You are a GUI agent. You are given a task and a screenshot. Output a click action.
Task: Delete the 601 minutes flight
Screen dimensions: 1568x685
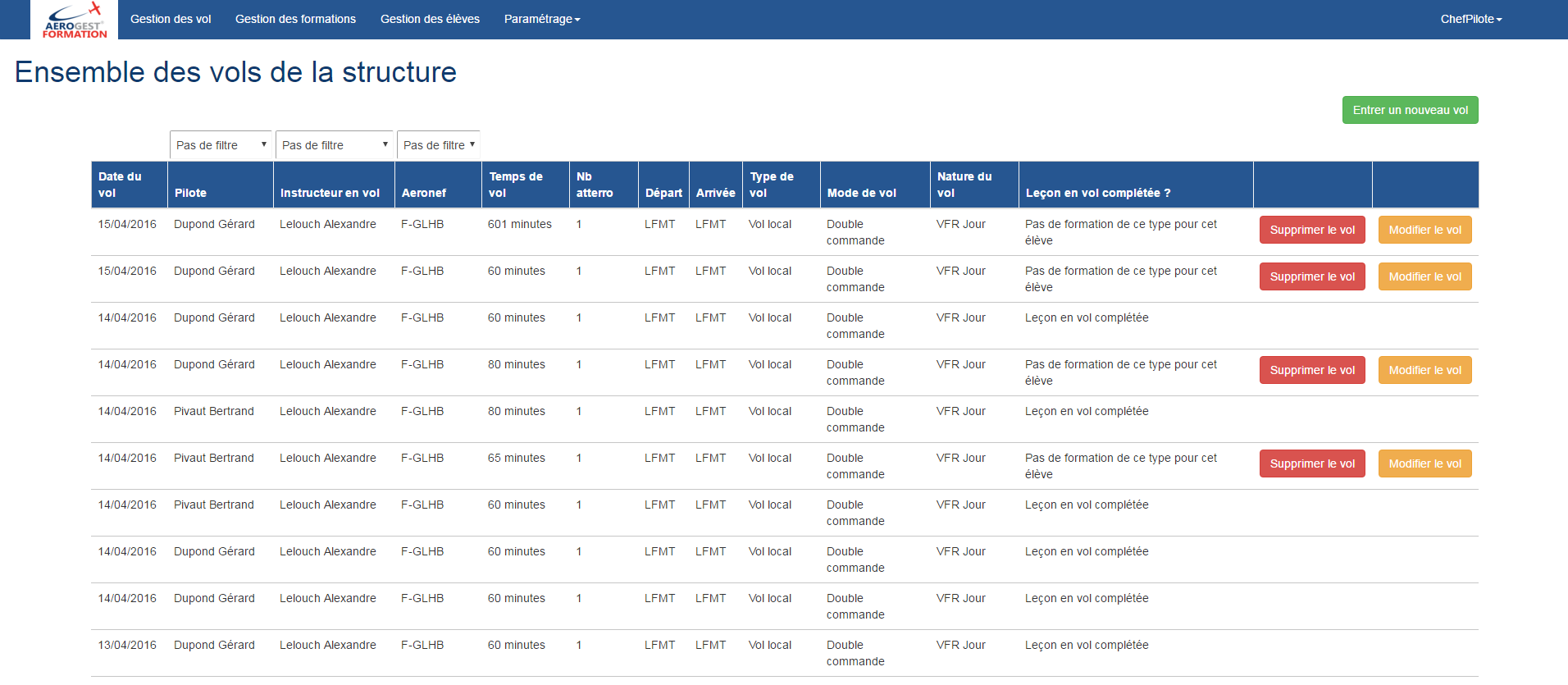[1312, 230]
